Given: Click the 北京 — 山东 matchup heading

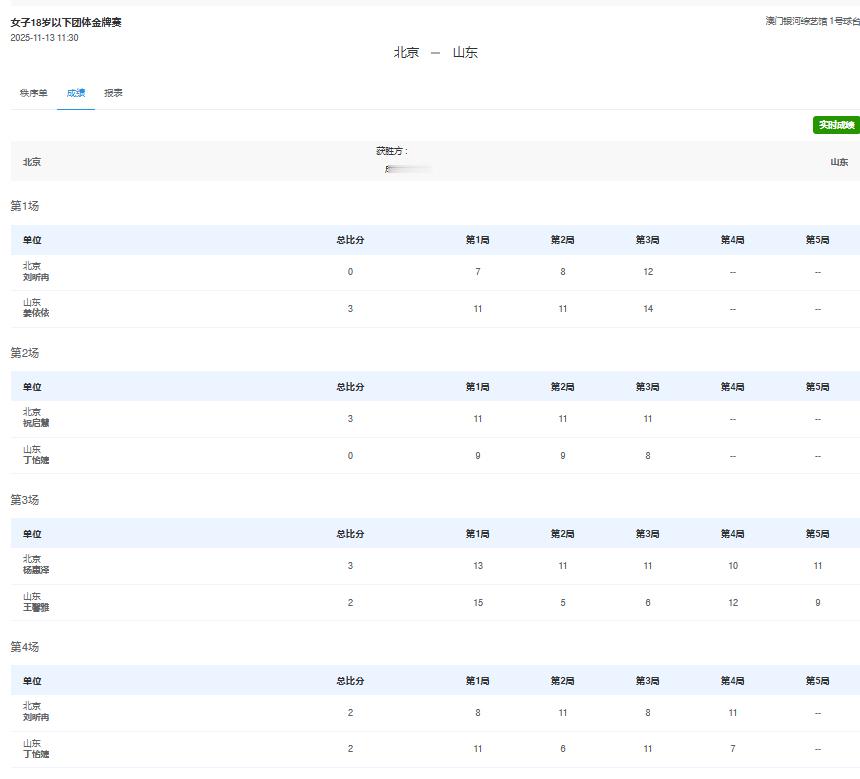Looking at the screenshot, I should pos(435,53).
